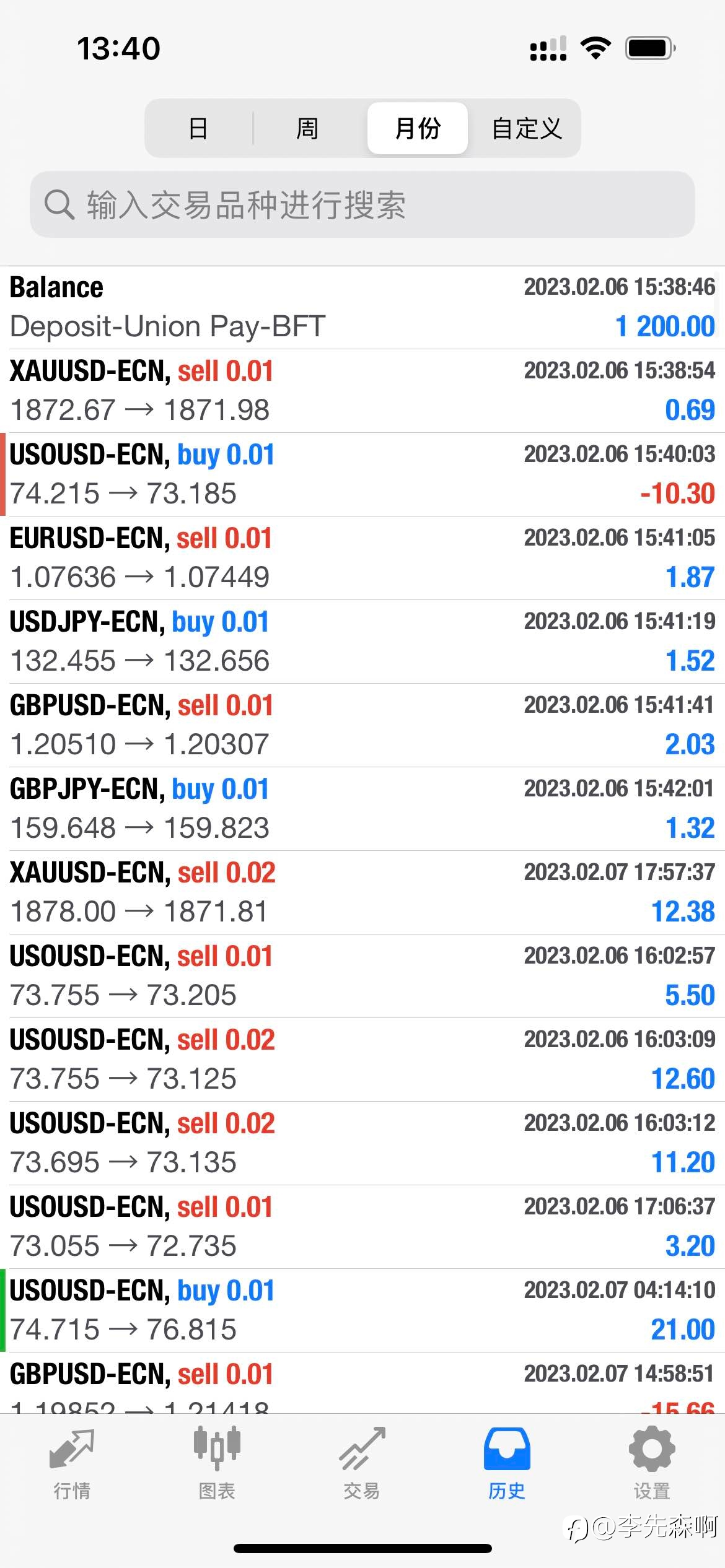Tap the Wi-Fi status icon

coord(595,48)
